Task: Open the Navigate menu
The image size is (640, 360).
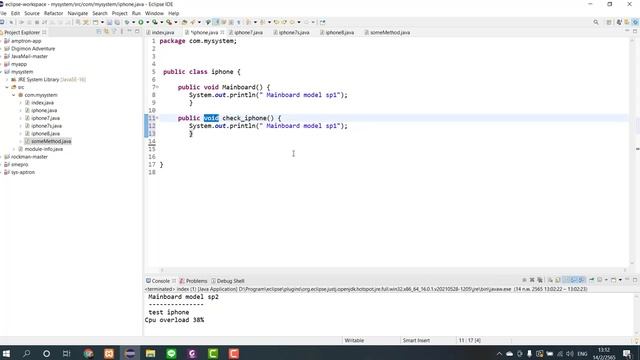Action: click(78, 13)
